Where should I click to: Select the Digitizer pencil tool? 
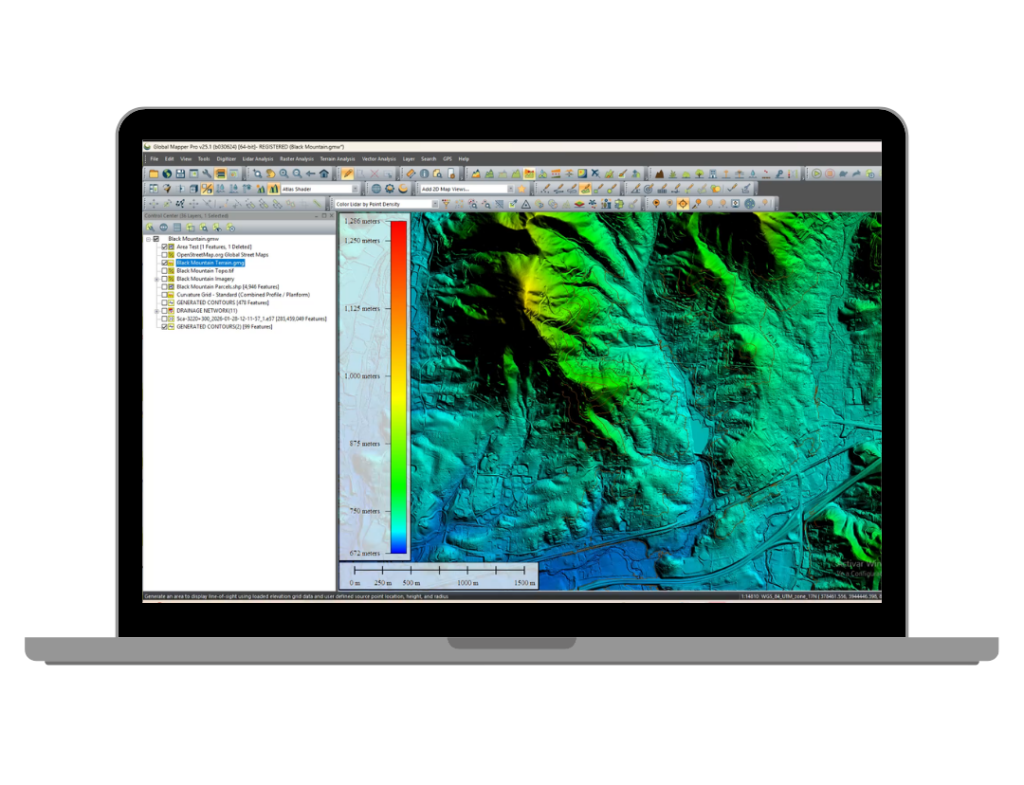347,174
